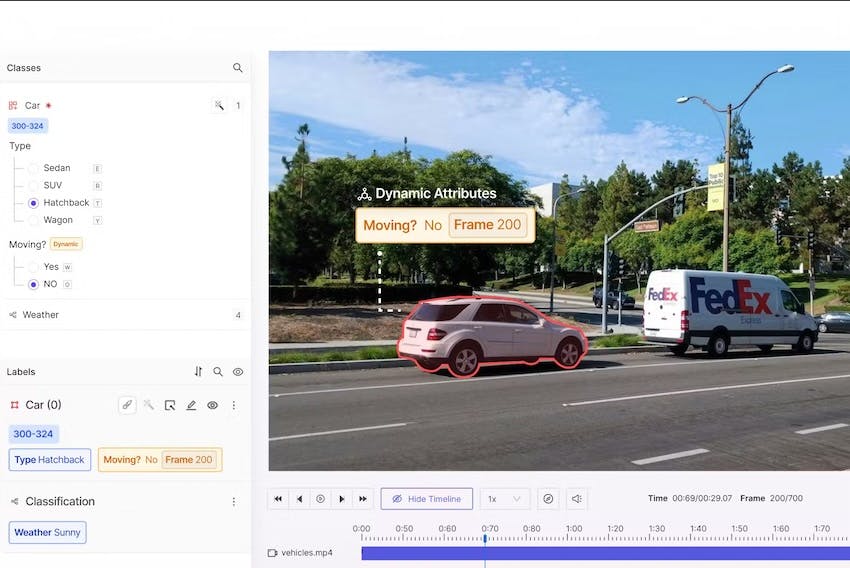Screen dimensions: 850x568
Task: Click the sort icon in Labels header
Action: pyautogui.click(x=198, y=372)
